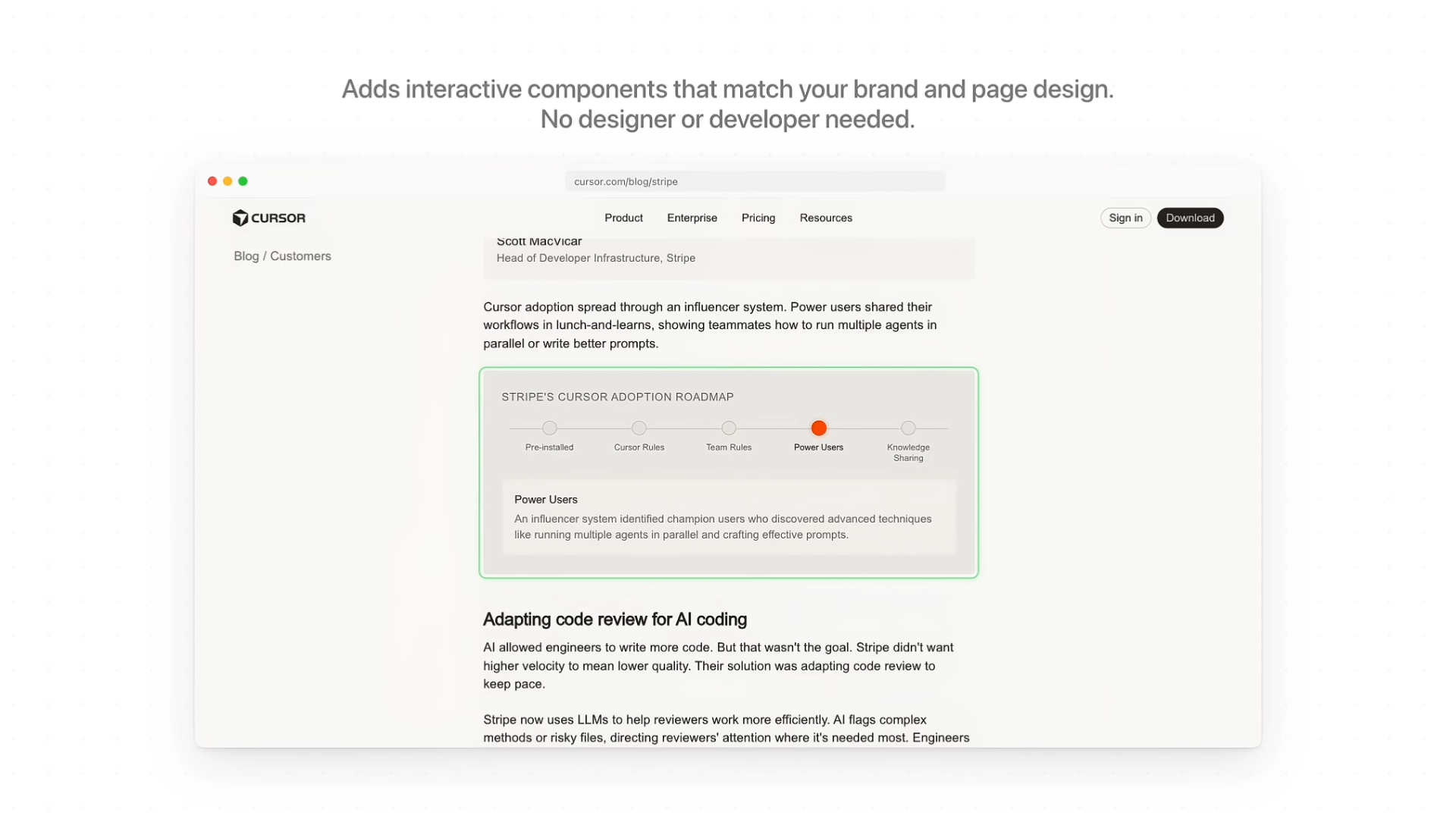Click the green traffic light button
This screenshot has width=1456, height=819.
243,181
